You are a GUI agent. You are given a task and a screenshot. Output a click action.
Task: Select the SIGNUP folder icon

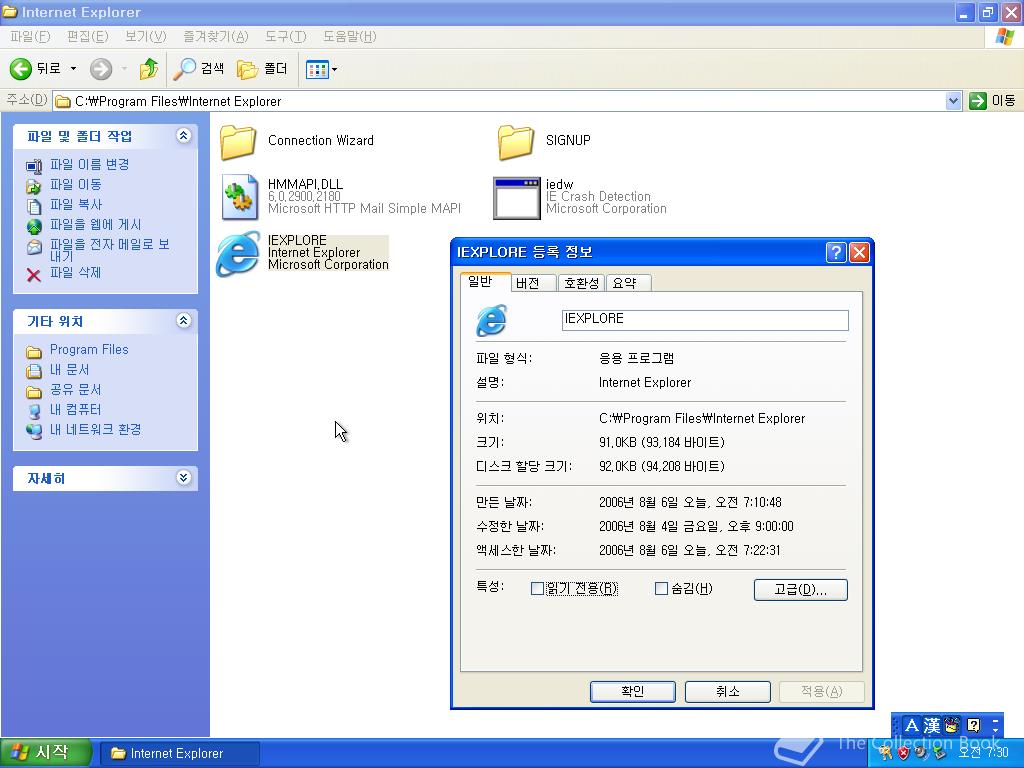(x=516, y=142)
